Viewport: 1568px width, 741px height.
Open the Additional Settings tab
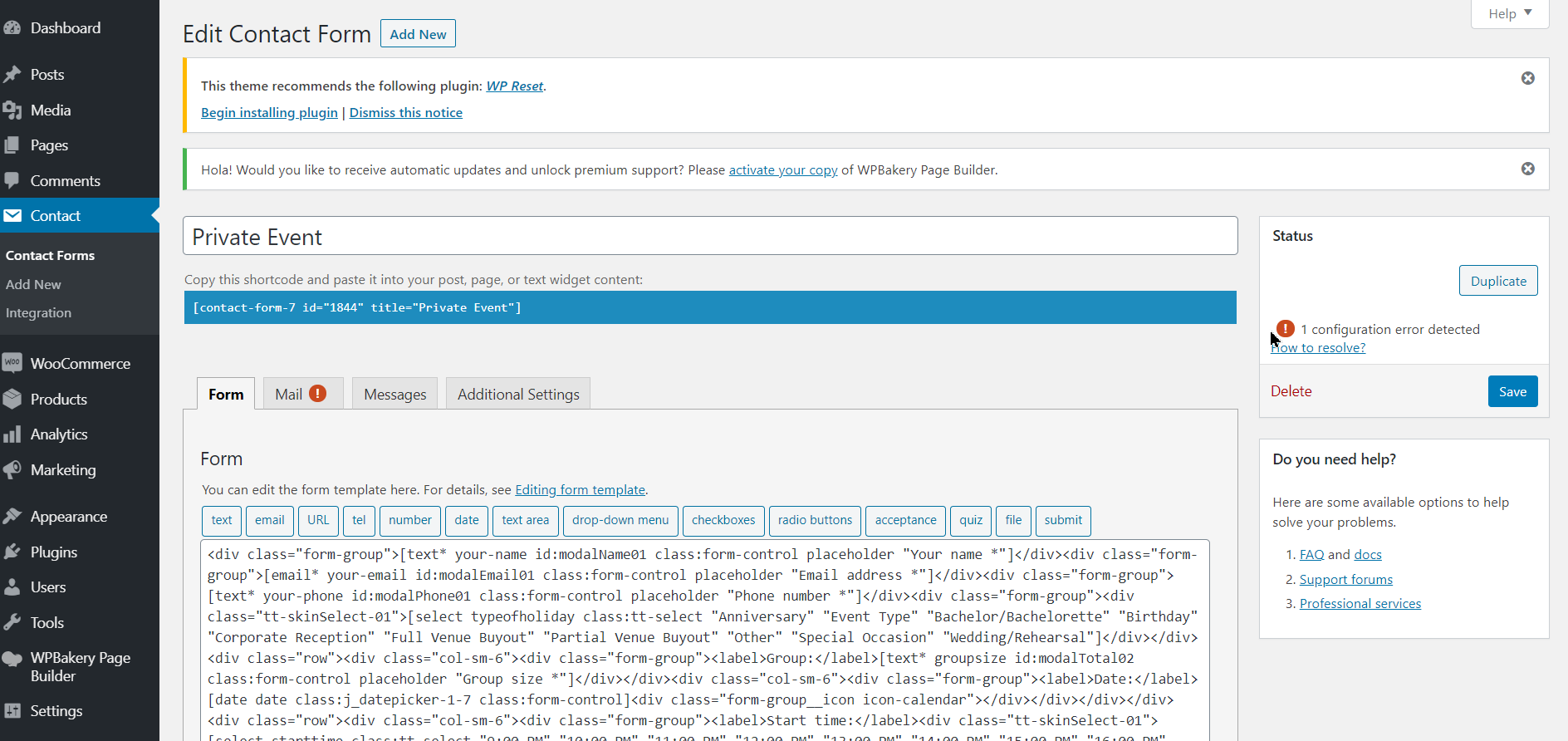518,394
